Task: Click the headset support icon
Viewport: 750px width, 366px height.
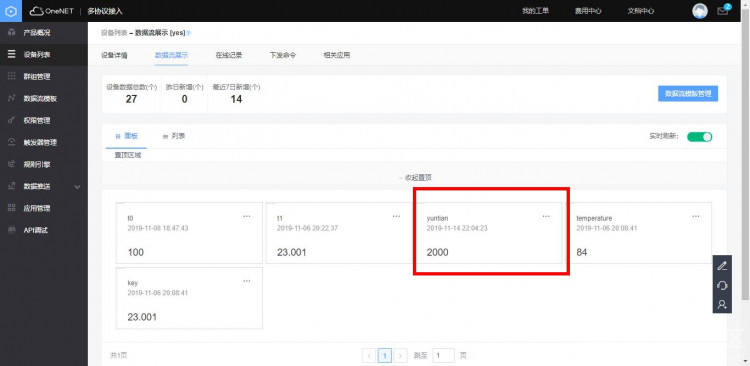Action: (x=722, y=285)
